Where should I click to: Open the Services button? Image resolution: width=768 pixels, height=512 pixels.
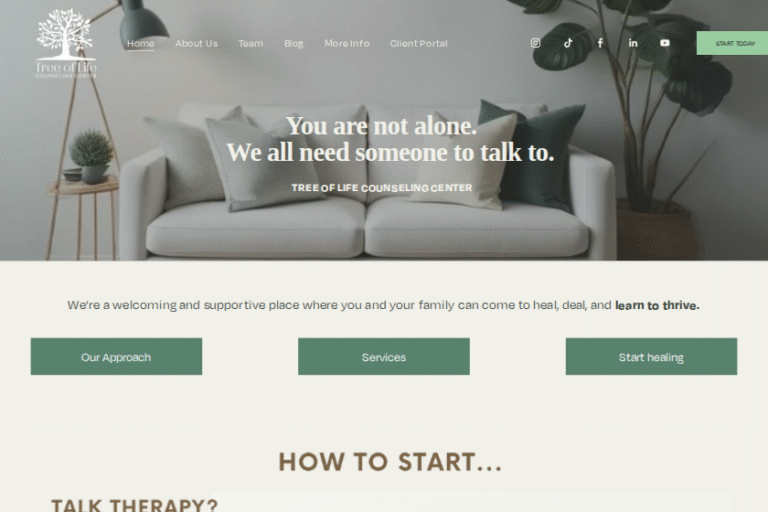tap(384, 357)
